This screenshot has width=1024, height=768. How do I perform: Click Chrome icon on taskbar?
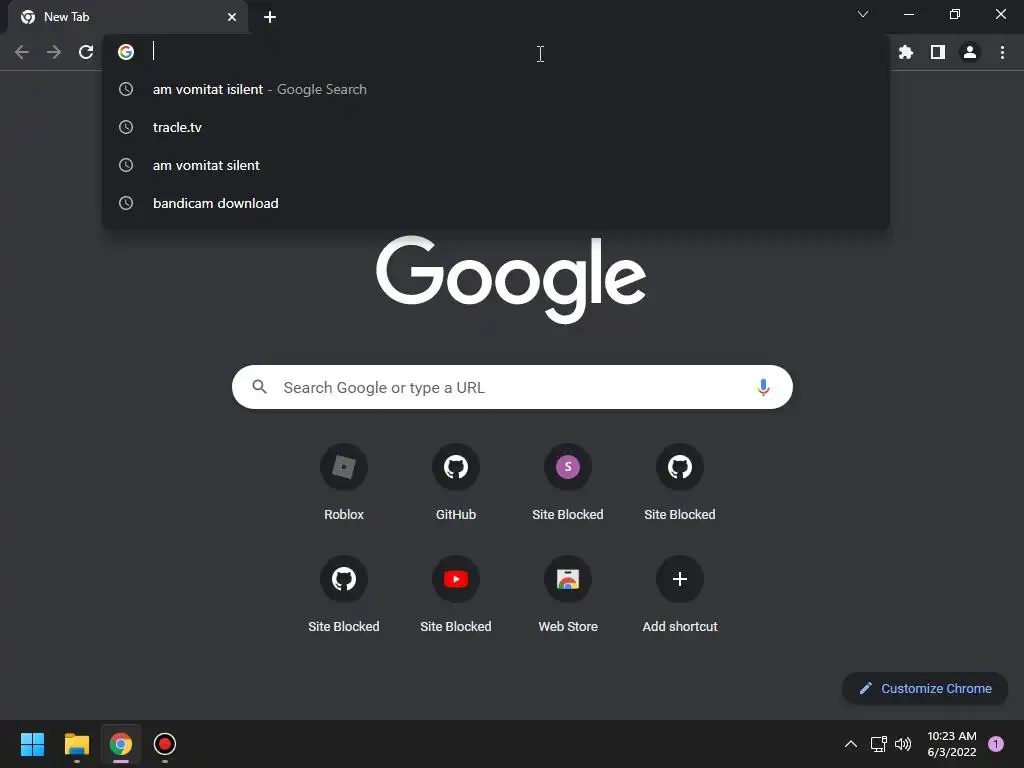pyautogui.click(x=121, y=744)
